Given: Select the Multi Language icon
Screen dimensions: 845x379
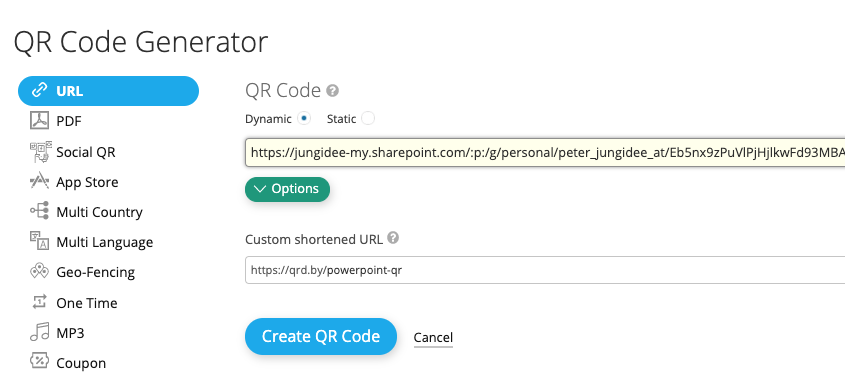Looking at the screenshot, I should 39,241.
